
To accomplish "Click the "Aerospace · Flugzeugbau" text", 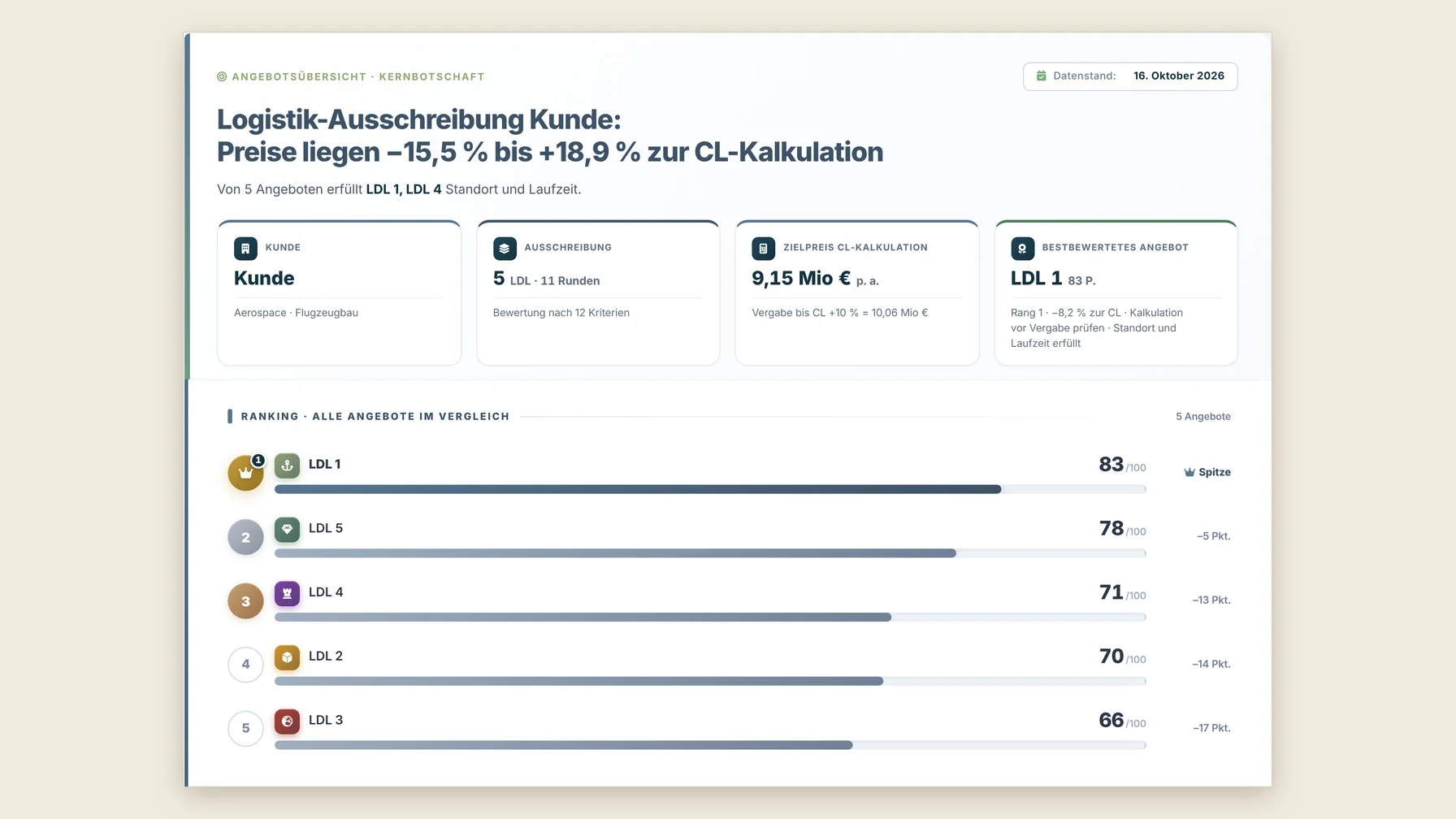I will 296,313.
